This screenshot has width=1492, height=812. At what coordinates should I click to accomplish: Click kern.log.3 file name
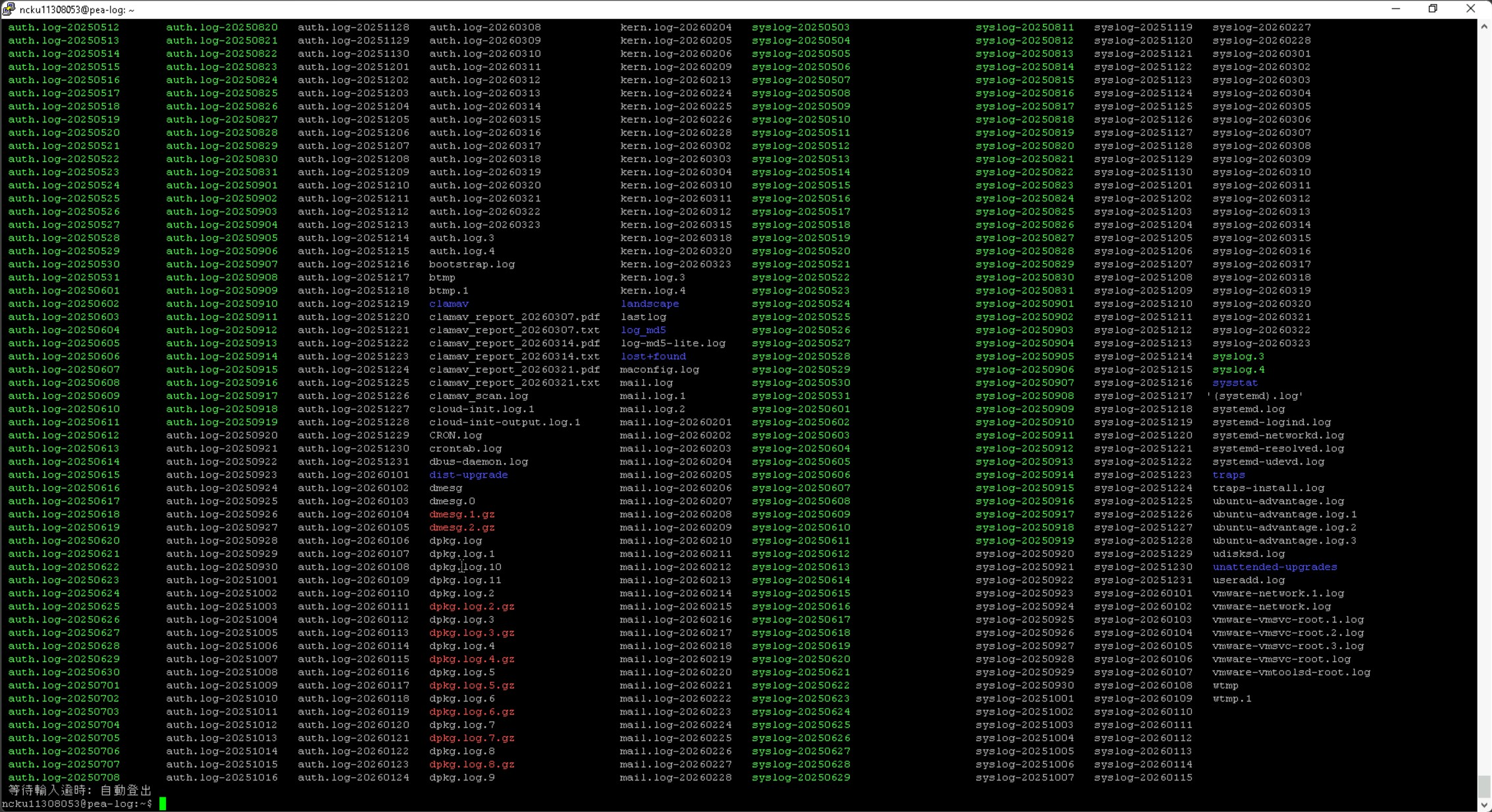(x=653, y=277)
